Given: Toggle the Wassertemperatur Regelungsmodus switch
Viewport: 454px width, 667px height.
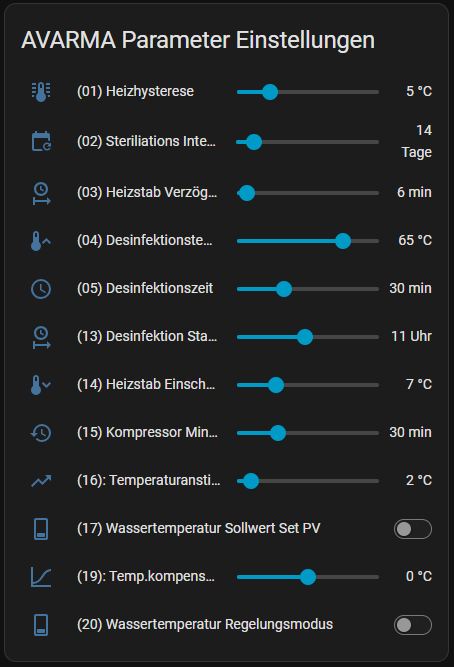Looking at the screenshot, I should tap(413, 625).
